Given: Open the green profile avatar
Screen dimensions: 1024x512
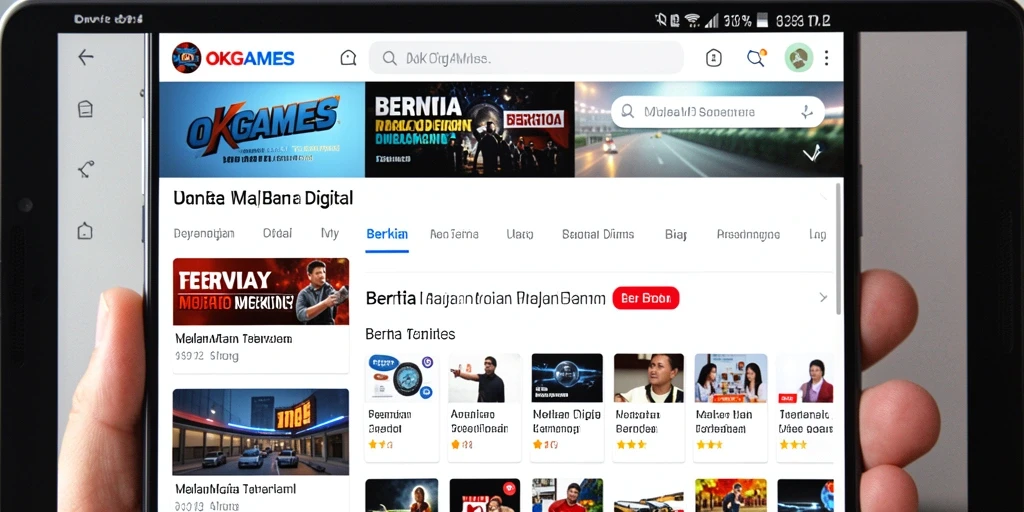Looking at the screenshot, I should 798,58.
